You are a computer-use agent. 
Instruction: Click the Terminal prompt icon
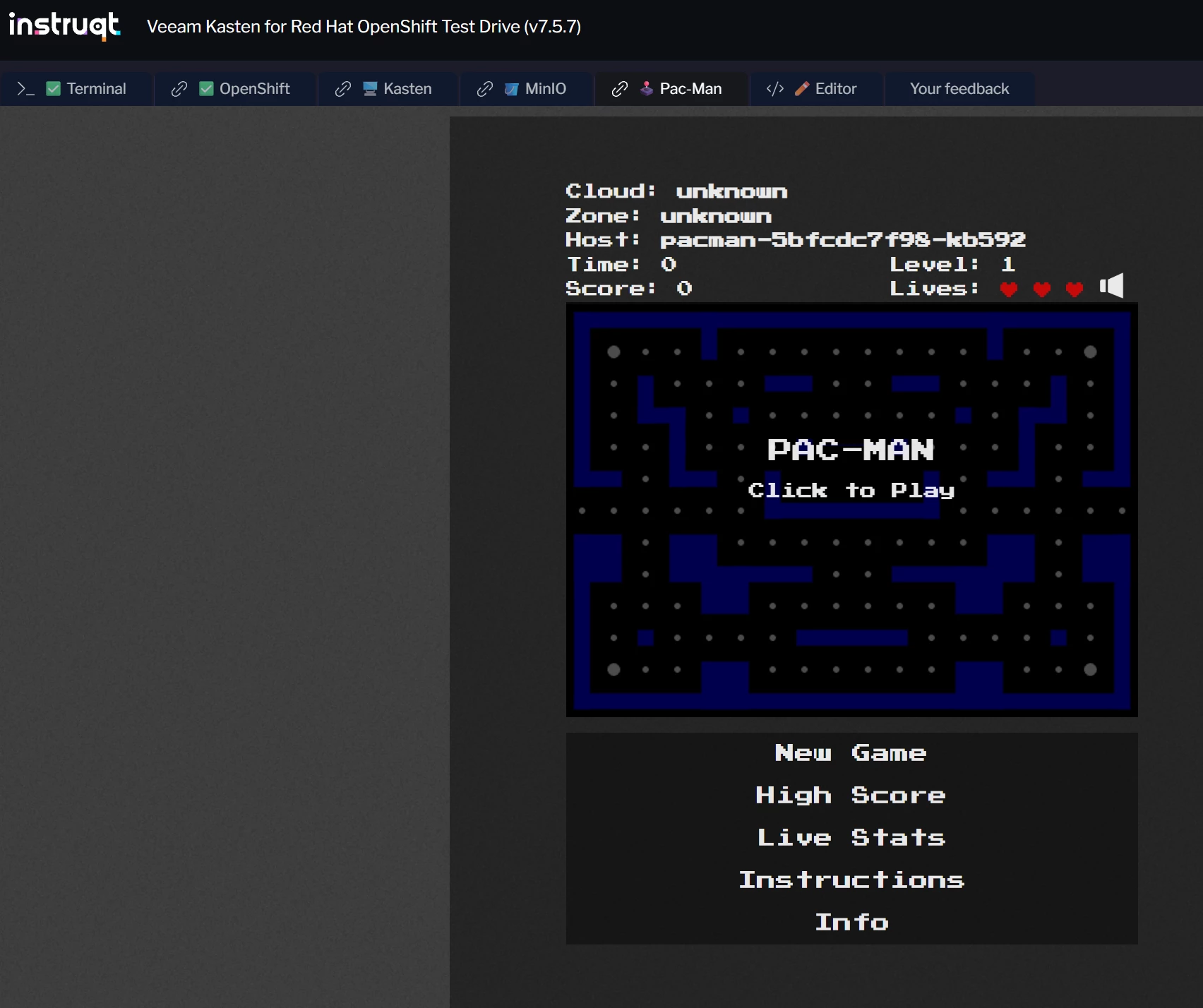coord(25,89)
